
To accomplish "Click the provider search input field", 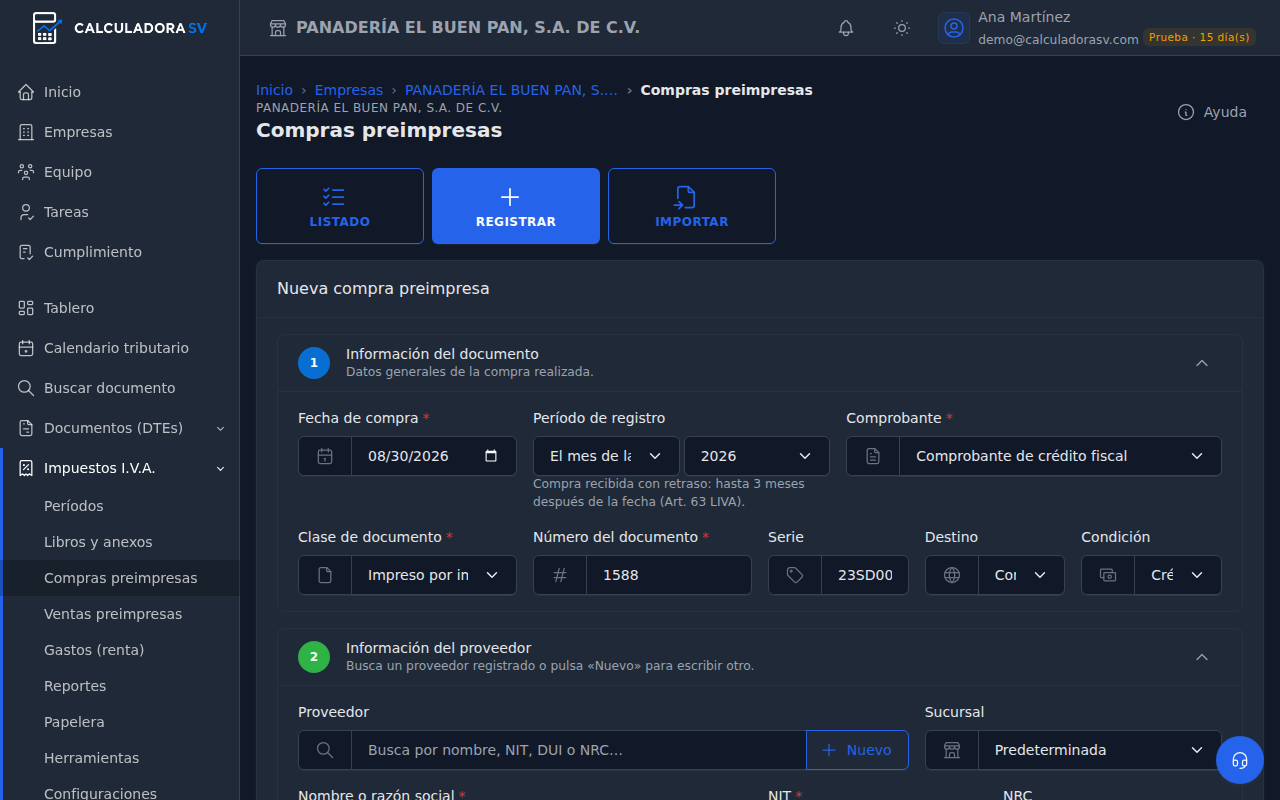I will pyautogui.click(x=579, y=750).
